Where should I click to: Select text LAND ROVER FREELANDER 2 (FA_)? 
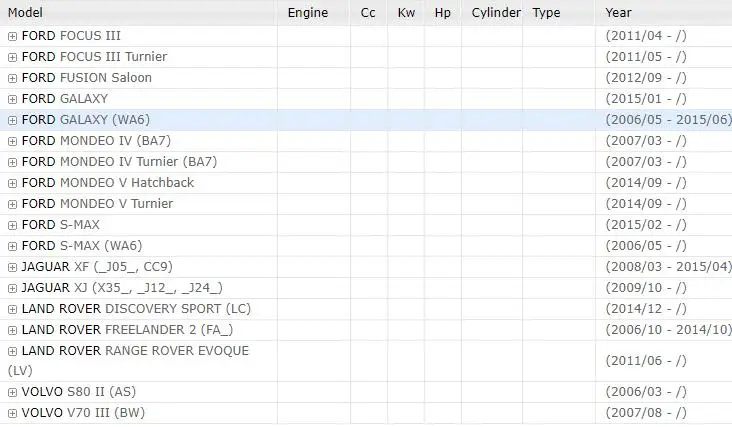[x=127, y=329]
